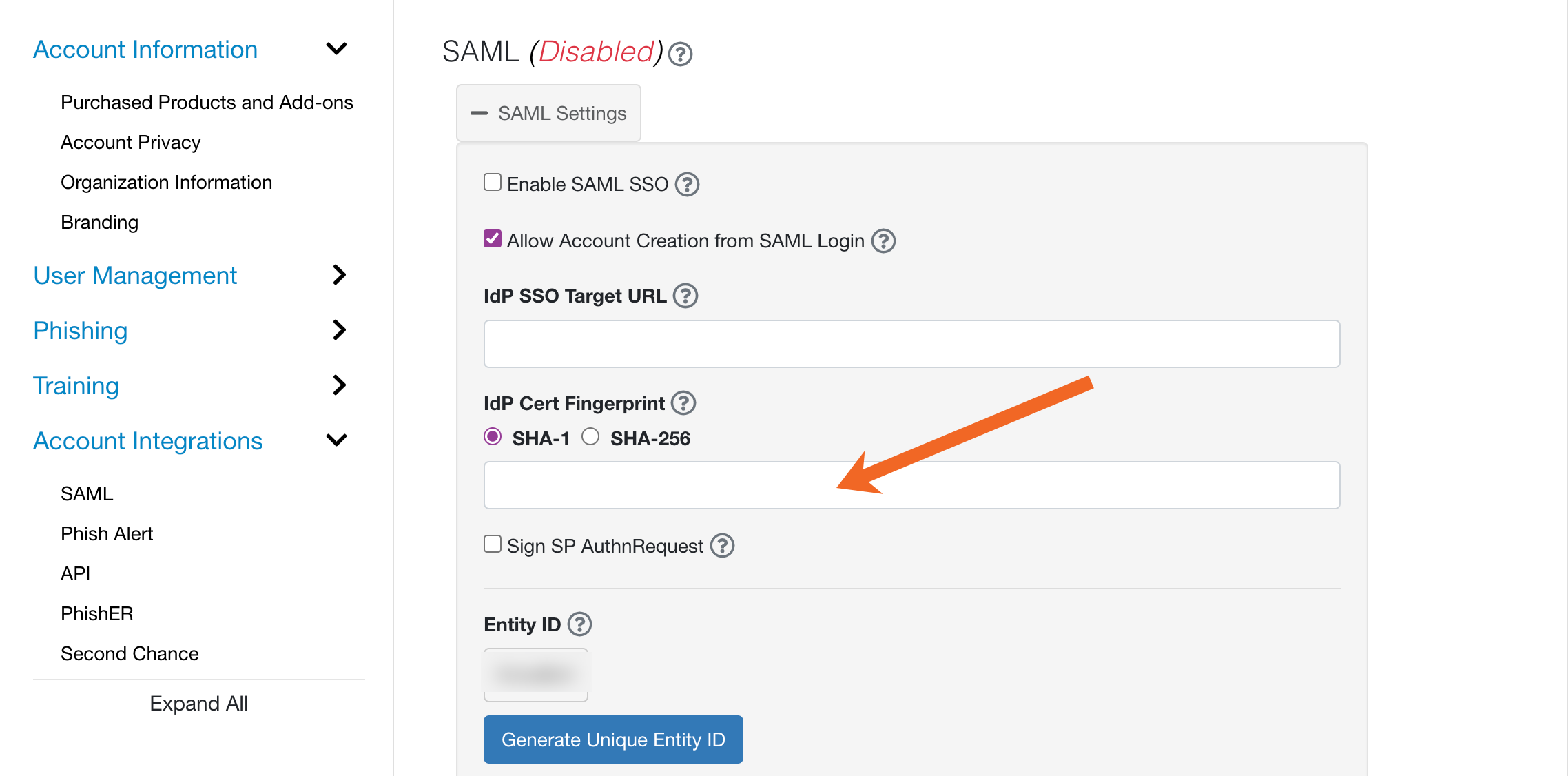
Task: Open the IdP Cert Fingerprint help tooltip
Action: (x=683, y=403)
